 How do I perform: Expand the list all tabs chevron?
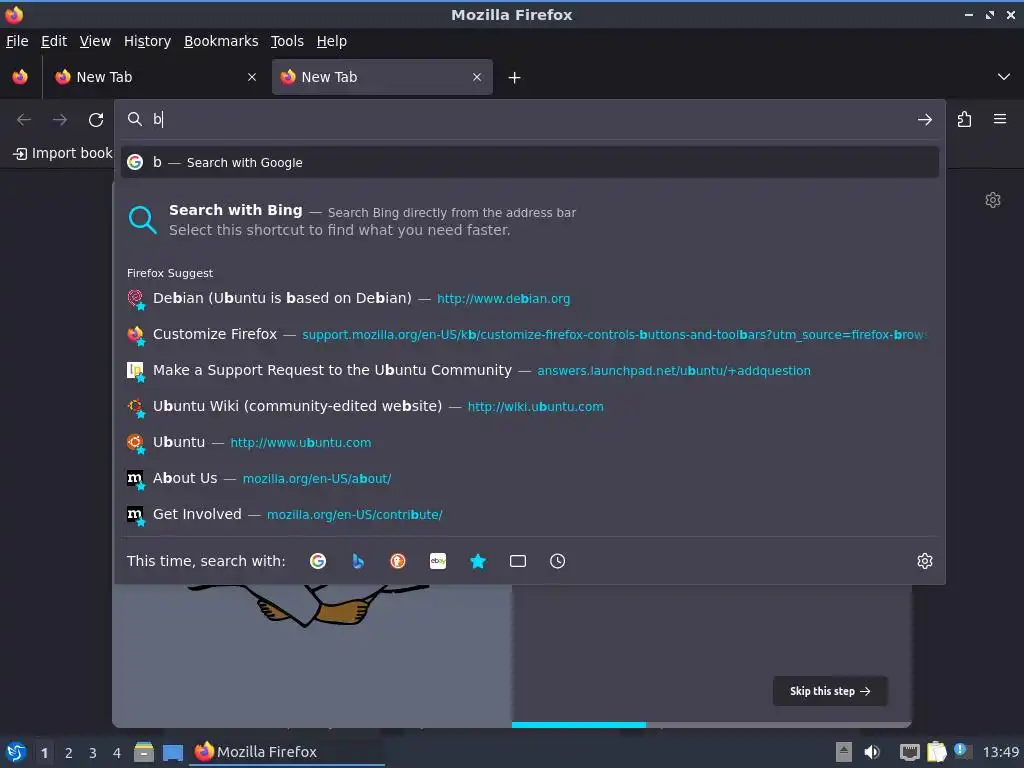point(1003,77)
